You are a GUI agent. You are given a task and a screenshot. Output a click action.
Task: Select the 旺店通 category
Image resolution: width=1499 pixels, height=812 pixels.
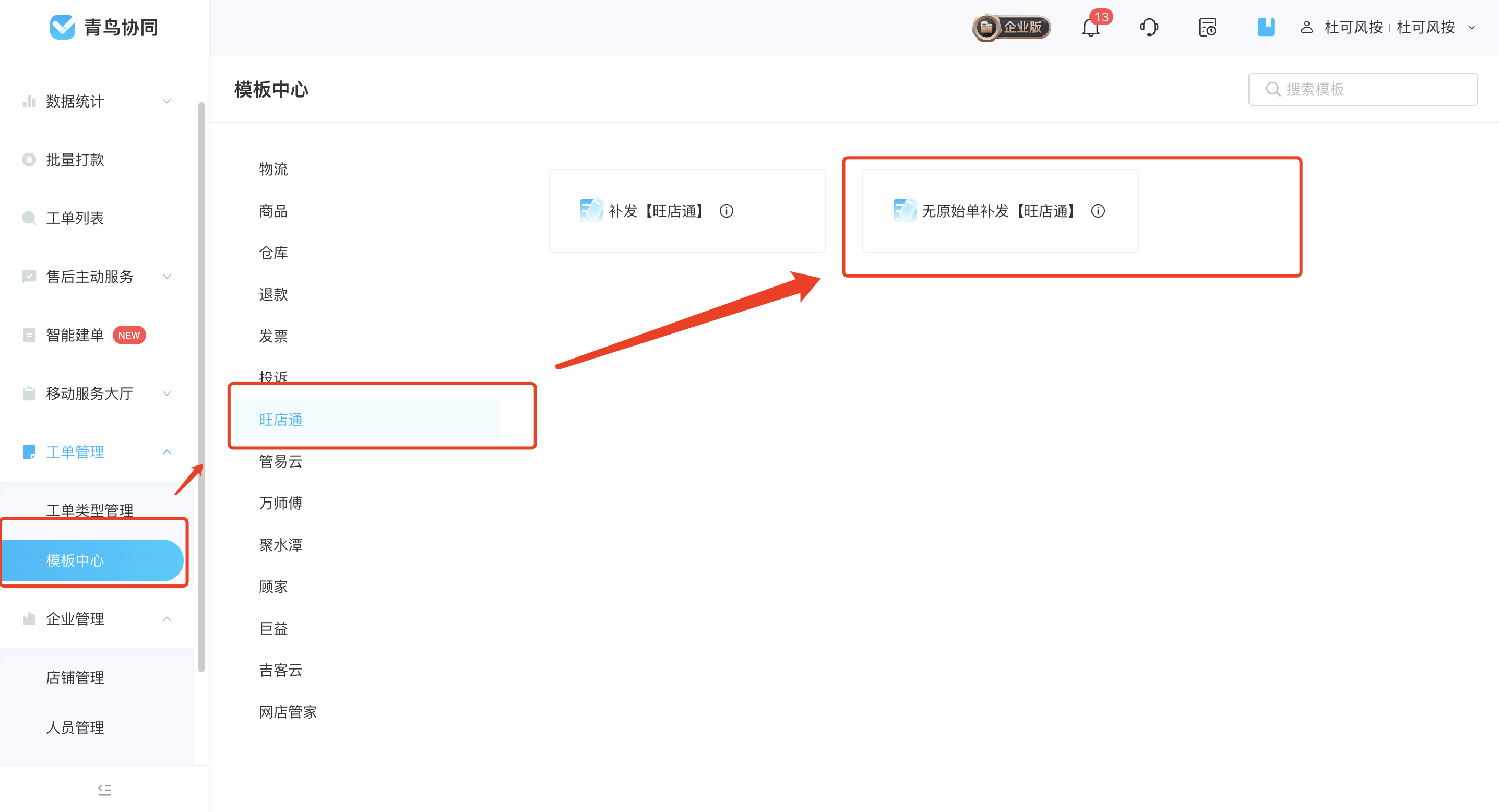click(x=367, y=420)
